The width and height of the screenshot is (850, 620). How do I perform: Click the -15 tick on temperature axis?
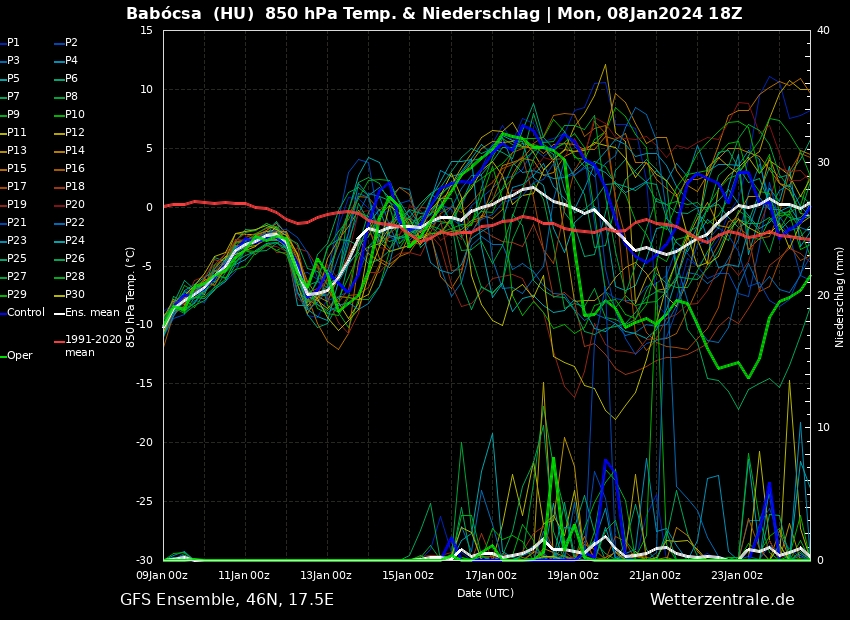point(145,384)
